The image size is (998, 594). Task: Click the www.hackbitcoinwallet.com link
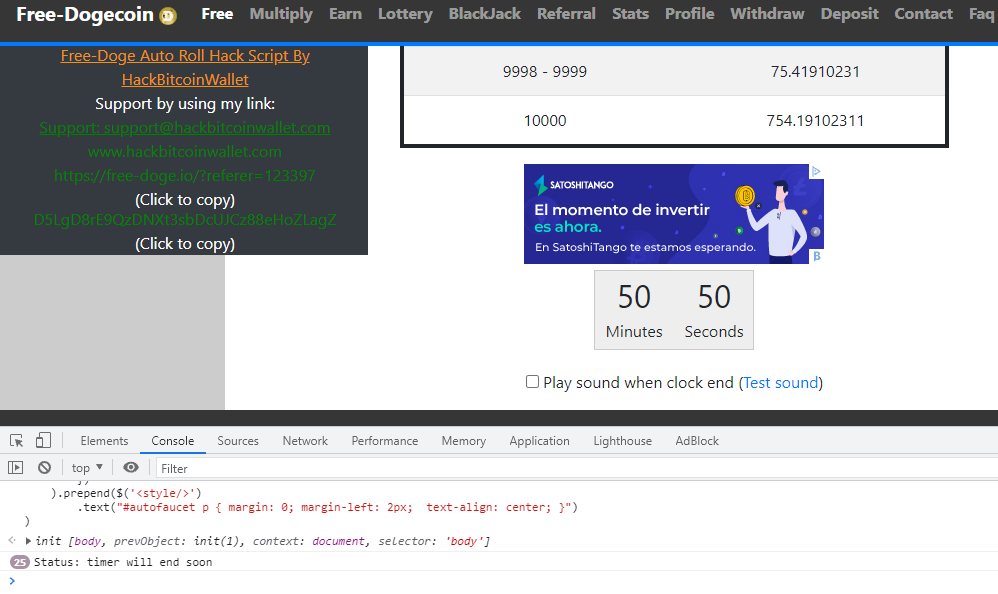tap(185, 152)
